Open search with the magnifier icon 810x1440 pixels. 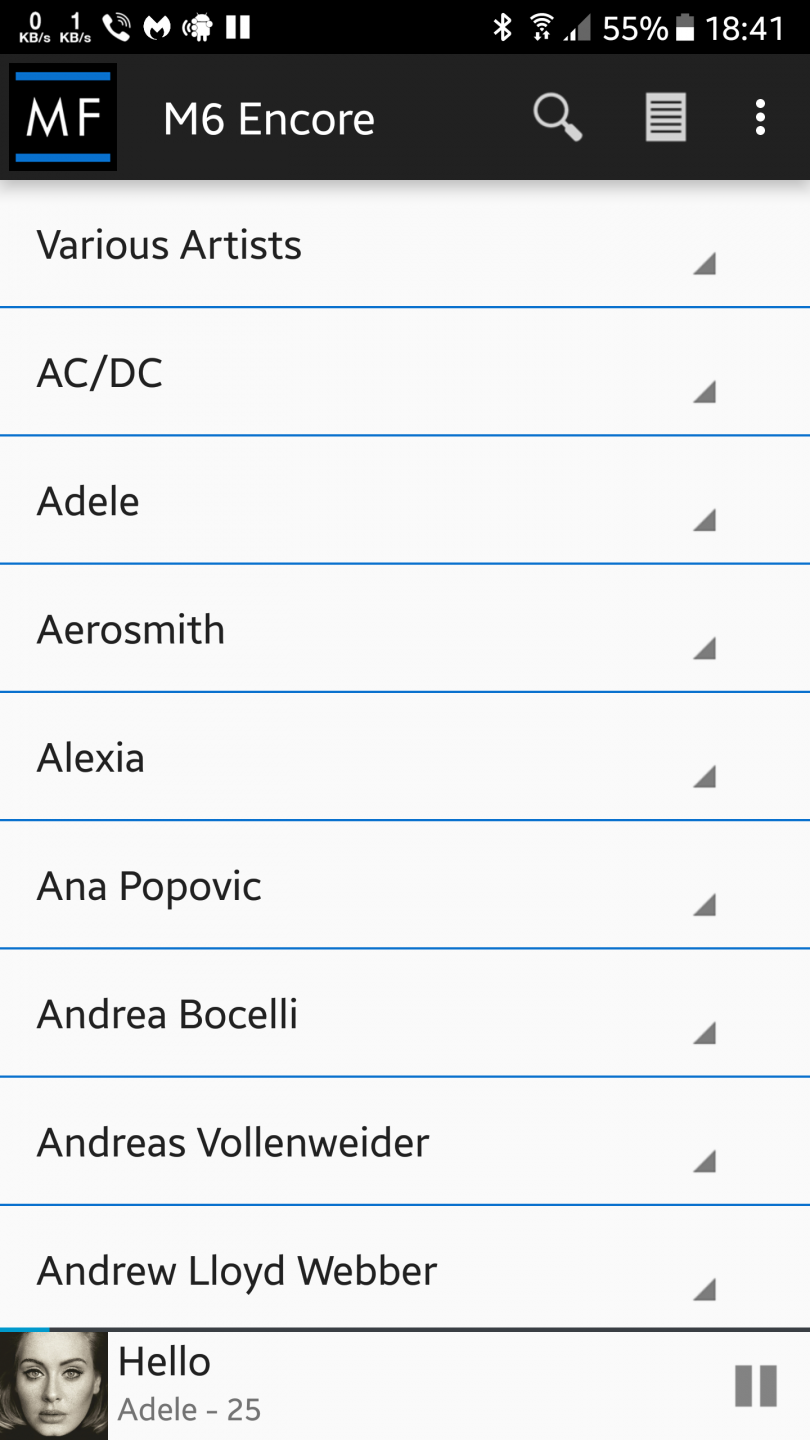point(557,118)
